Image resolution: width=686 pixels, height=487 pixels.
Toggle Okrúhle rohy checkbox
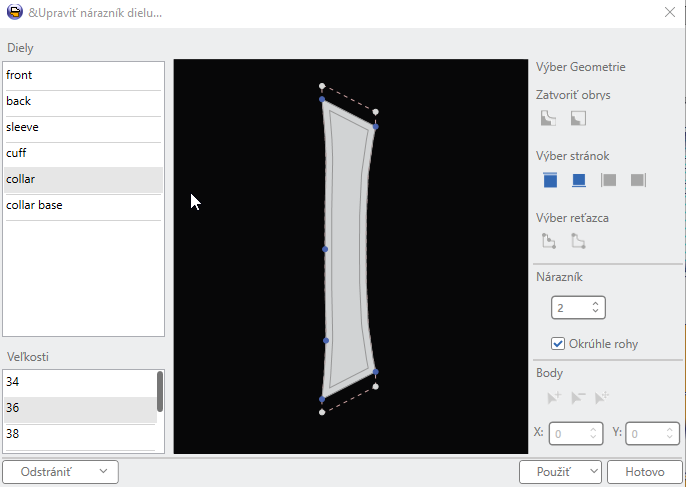[557, 343]
